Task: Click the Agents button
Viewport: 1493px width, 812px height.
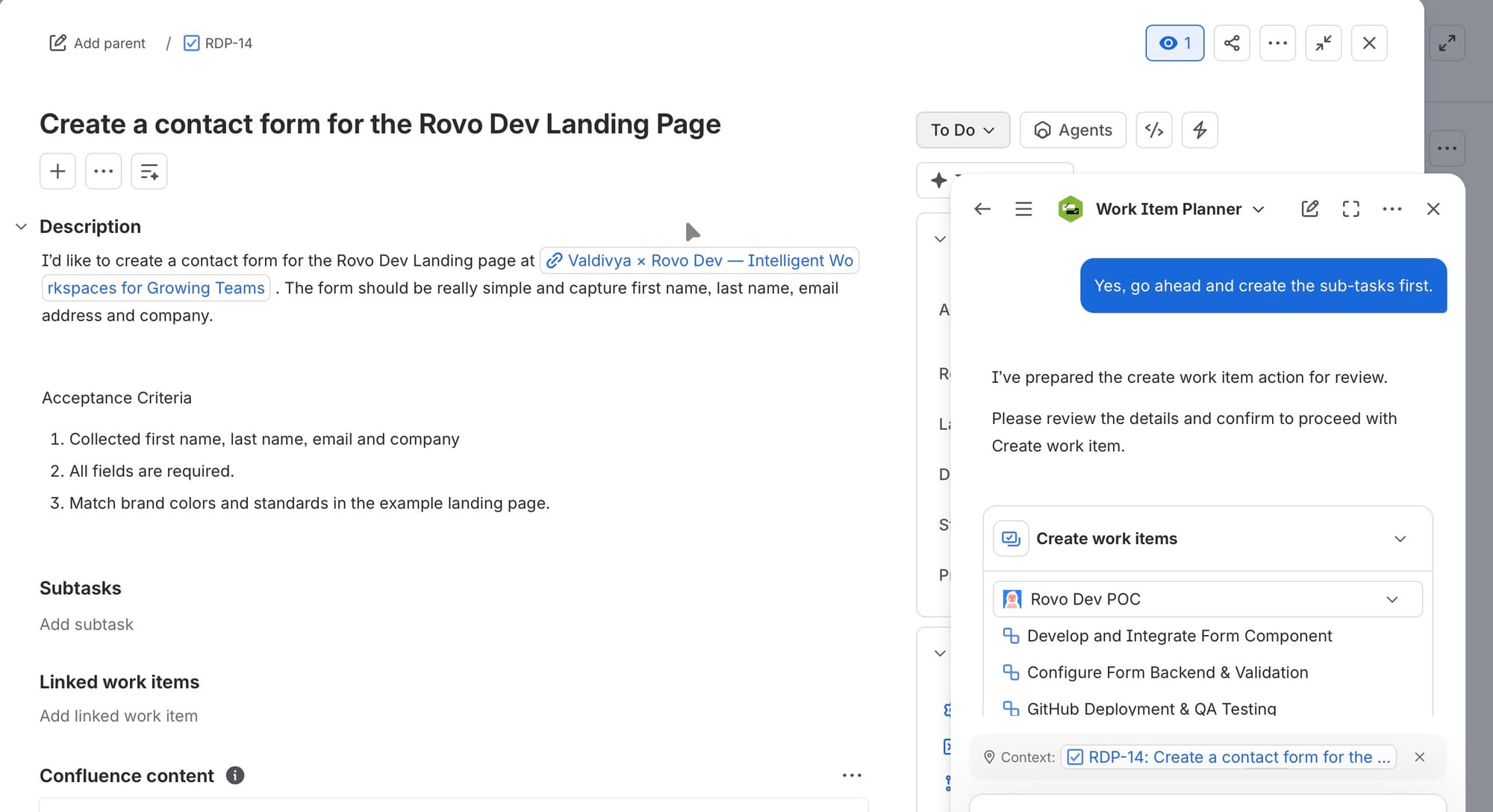Action: pos(1073,130)
